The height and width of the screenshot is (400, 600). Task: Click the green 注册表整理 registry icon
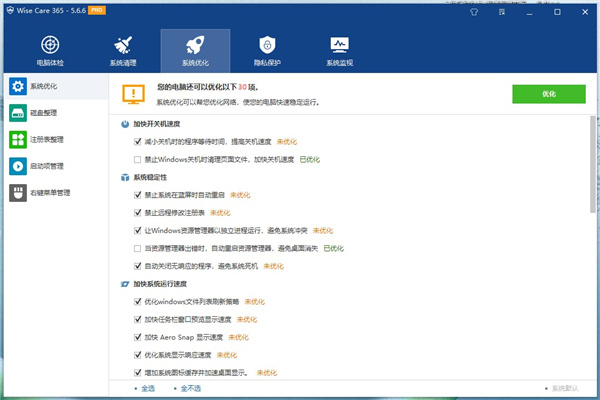pos(18,139)
